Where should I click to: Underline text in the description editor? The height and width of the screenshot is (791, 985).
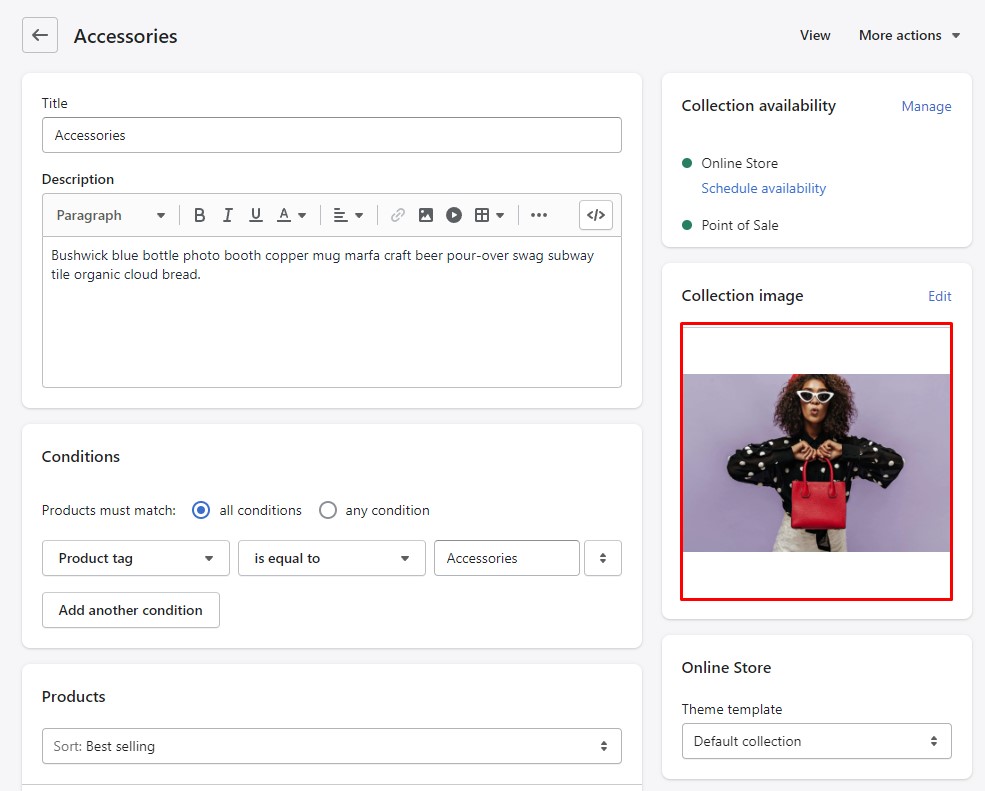[256, 215]
